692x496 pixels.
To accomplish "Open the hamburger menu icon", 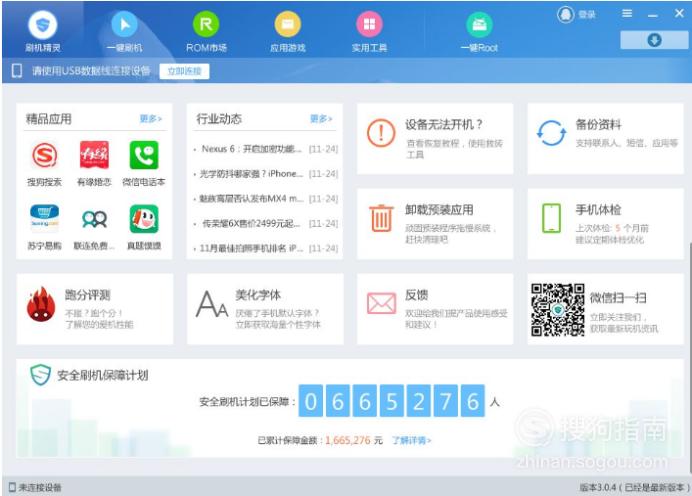I will tap(627, 14).
